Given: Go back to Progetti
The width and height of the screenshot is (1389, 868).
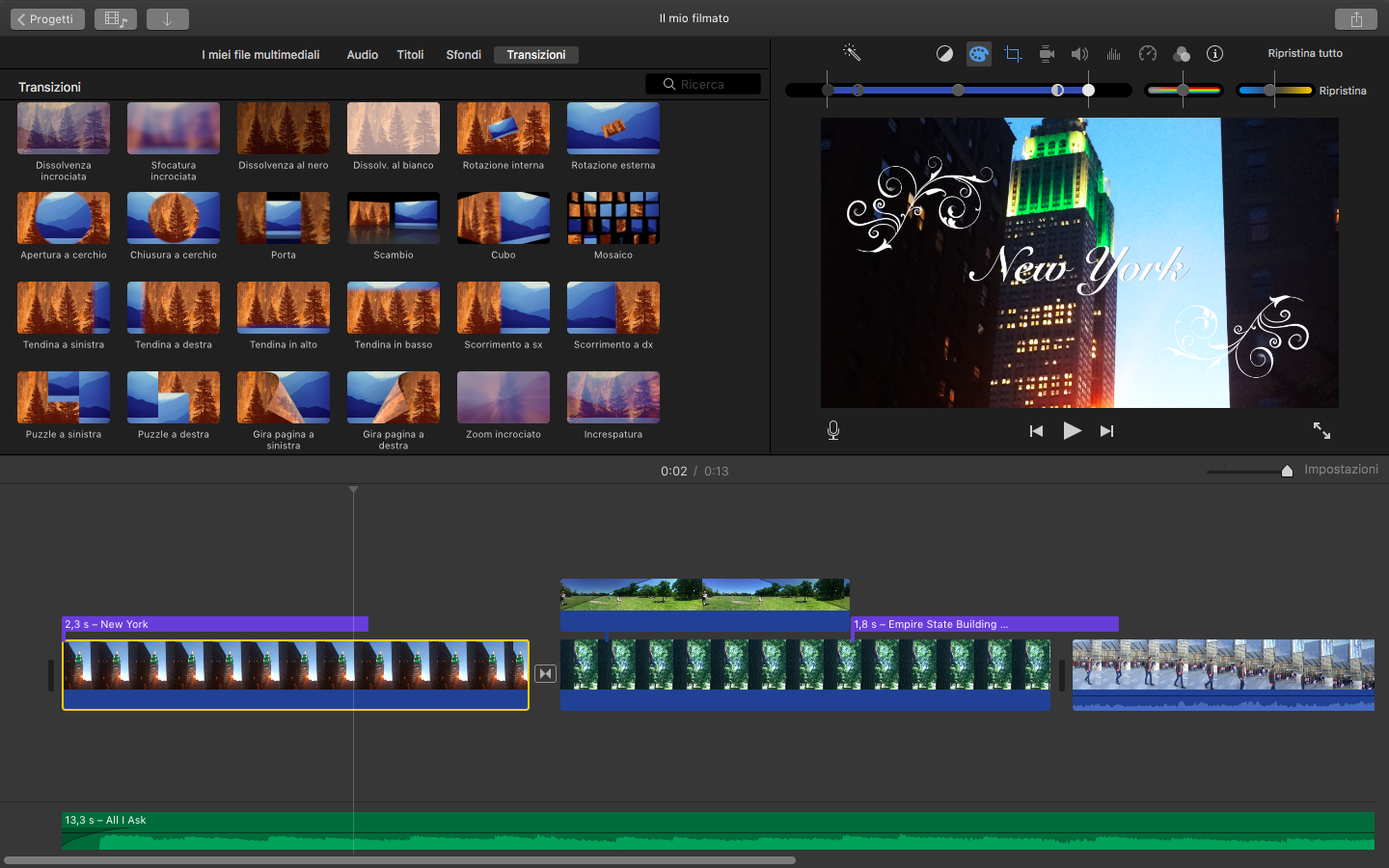Looking at the screenshot, I should point(47,19).
